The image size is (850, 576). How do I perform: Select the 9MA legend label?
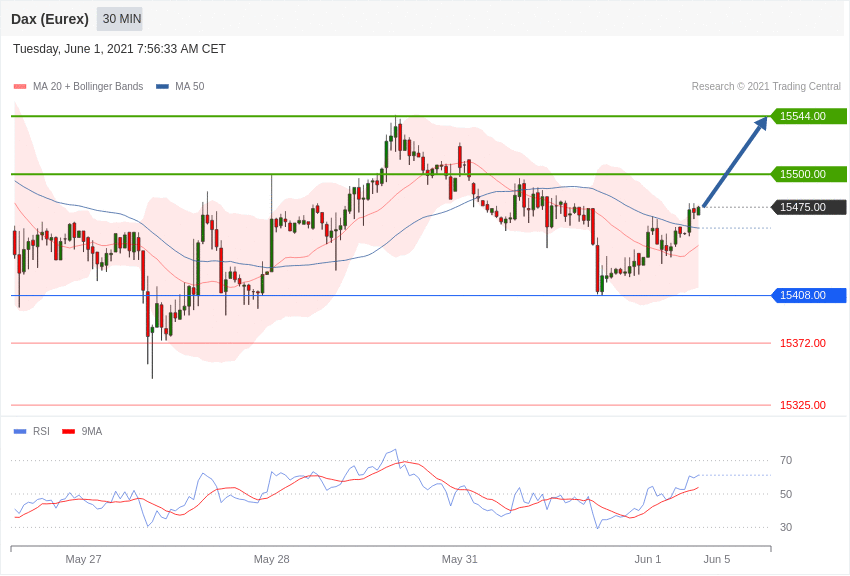coord(92,432)
